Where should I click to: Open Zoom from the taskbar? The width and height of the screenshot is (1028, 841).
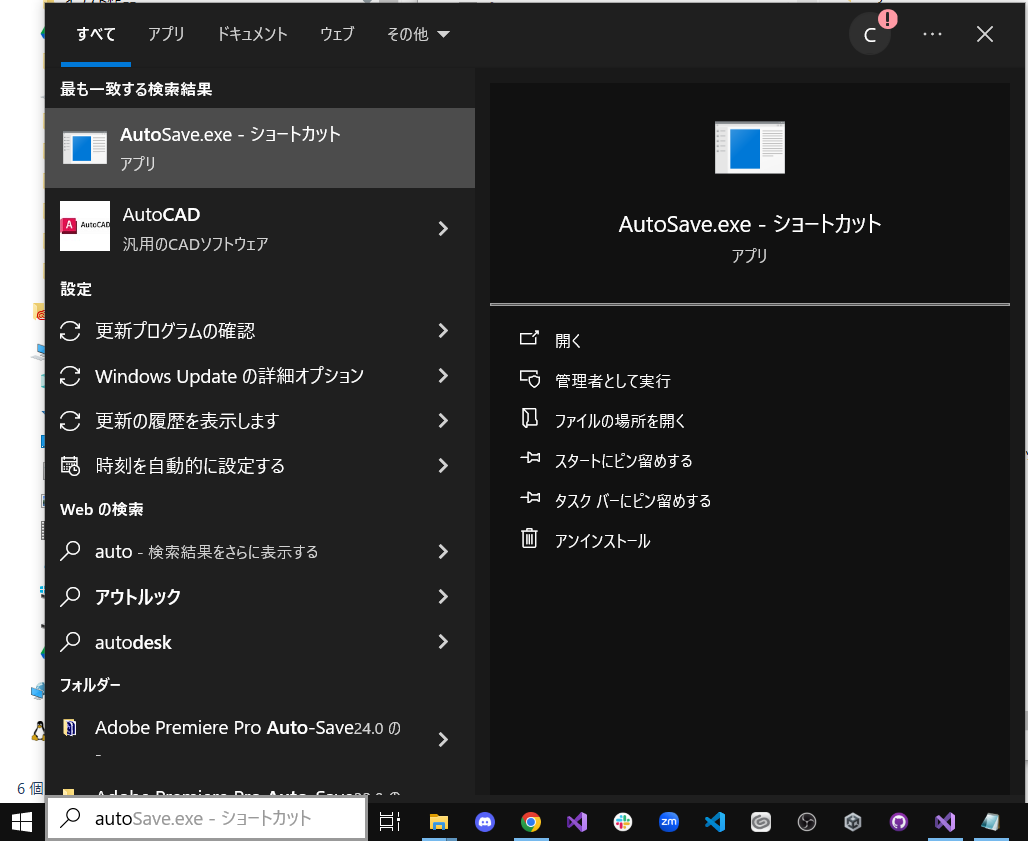click(x=669, y=821)
